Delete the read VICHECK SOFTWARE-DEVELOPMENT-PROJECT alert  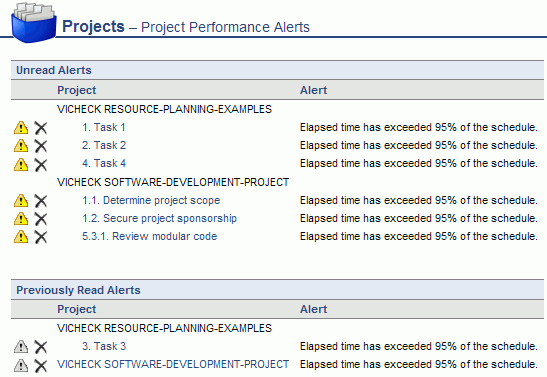pyautogui.click(x=41, y=366)
